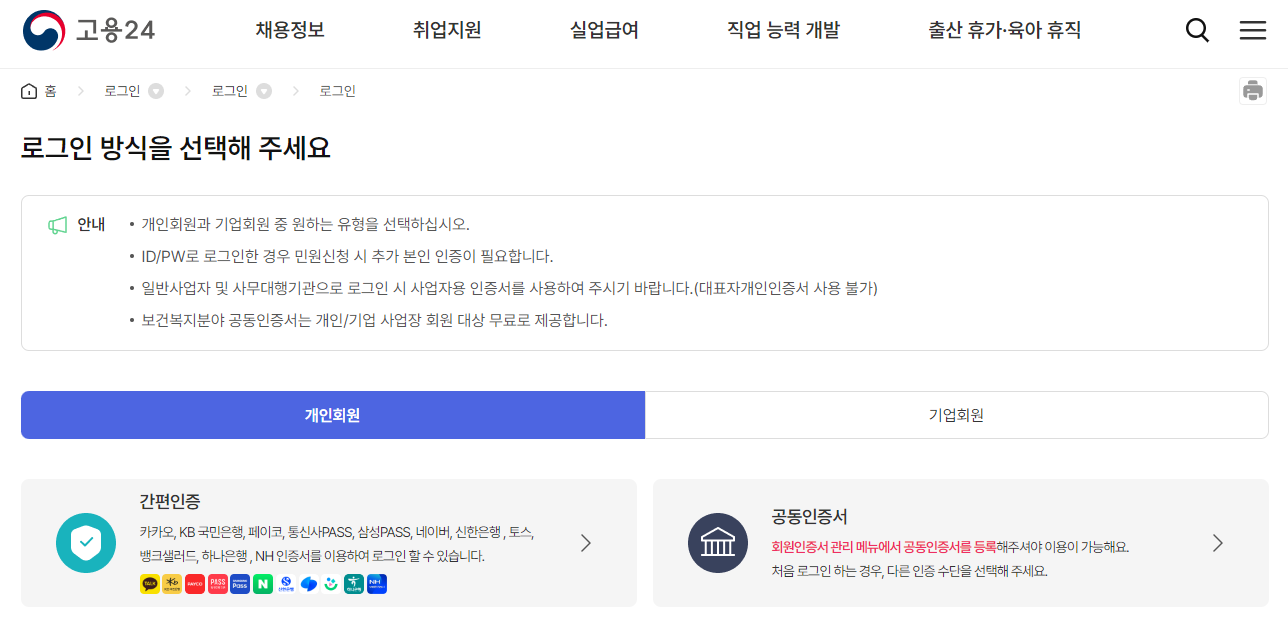
Task: Open the hamburger navigation menu
Action: click(1252, 30)
